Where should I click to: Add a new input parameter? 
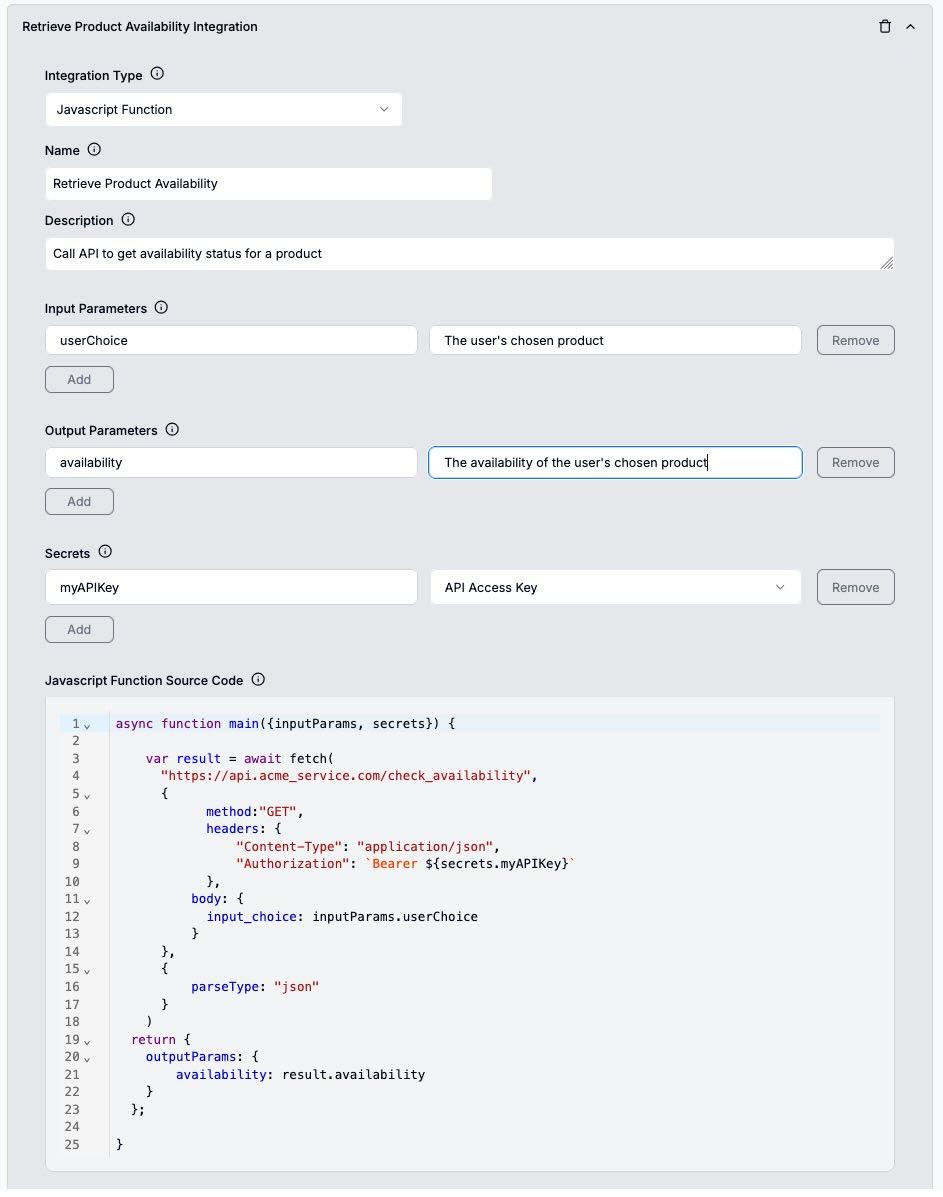coord(79,379)
